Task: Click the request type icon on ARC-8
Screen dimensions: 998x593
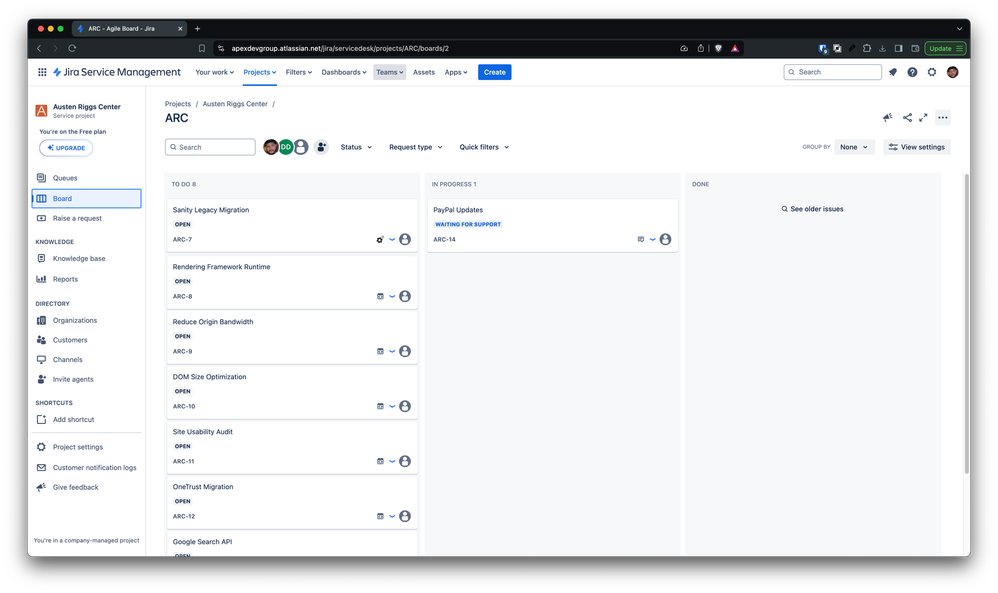Action: tap(380, 296)
